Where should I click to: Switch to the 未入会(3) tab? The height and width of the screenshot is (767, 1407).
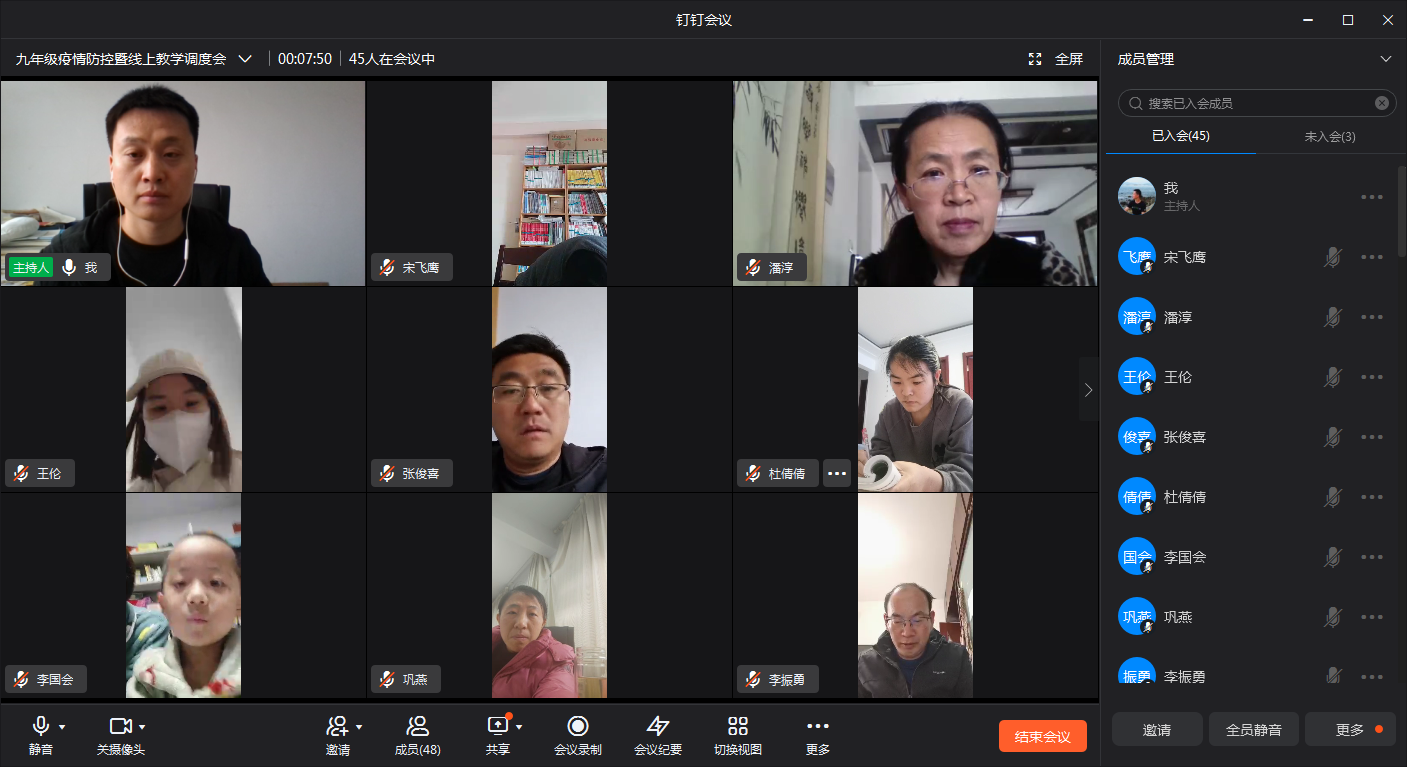[1329, 136]
